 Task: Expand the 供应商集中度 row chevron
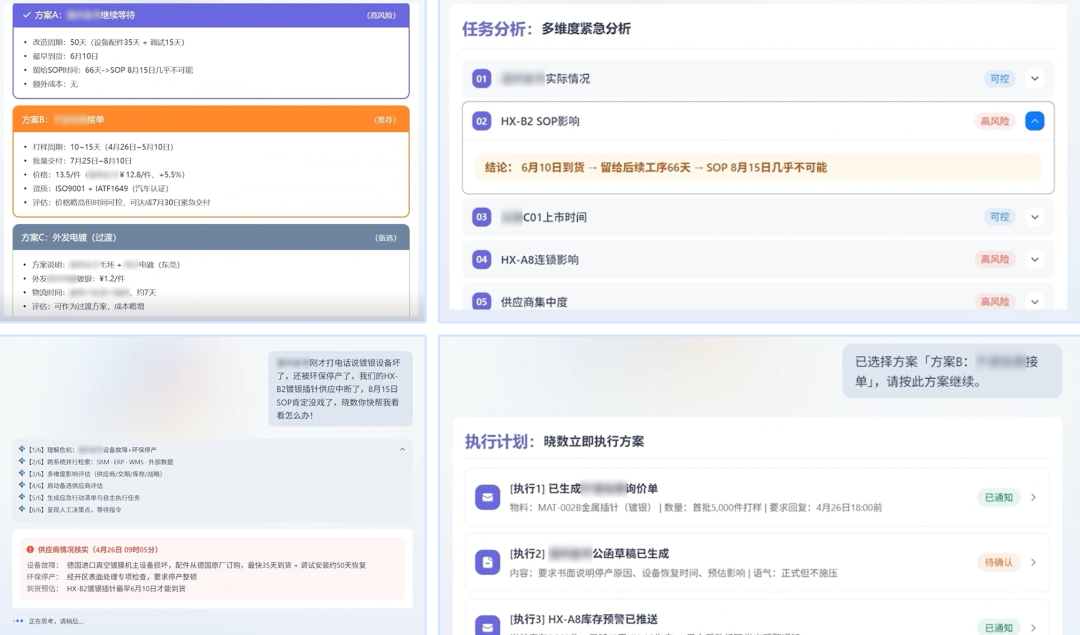pyautogui.click(x=1035, y=302)
